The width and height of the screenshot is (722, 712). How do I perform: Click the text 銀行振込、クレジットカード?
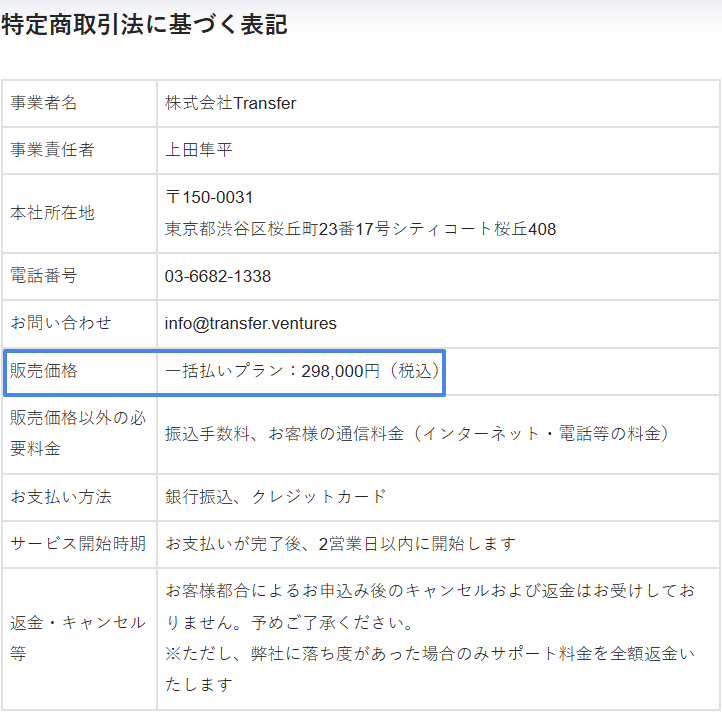coord(275,497)
